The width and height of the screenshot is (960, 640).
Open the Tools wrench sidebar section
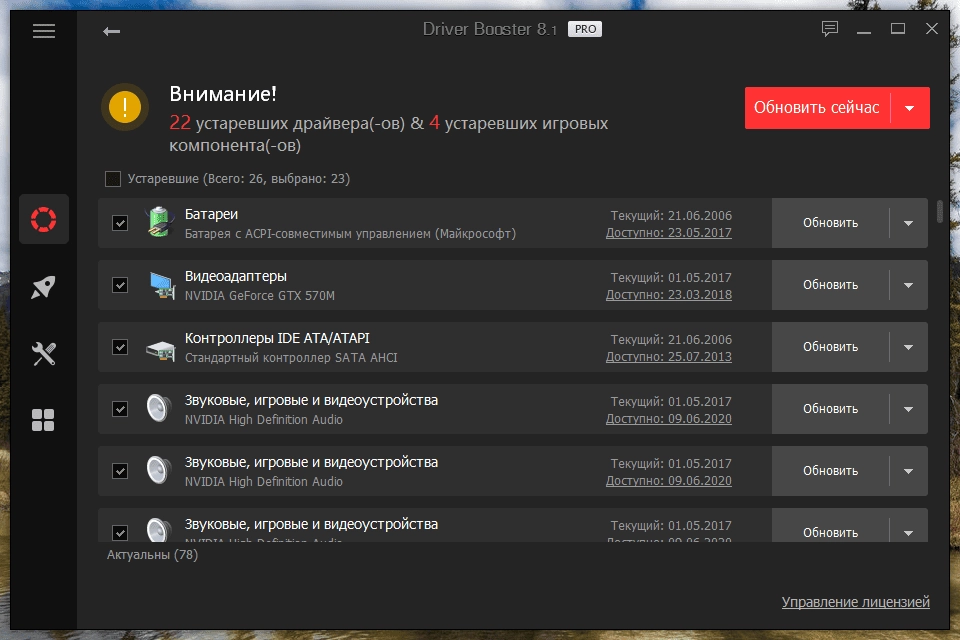pos(43,353)
